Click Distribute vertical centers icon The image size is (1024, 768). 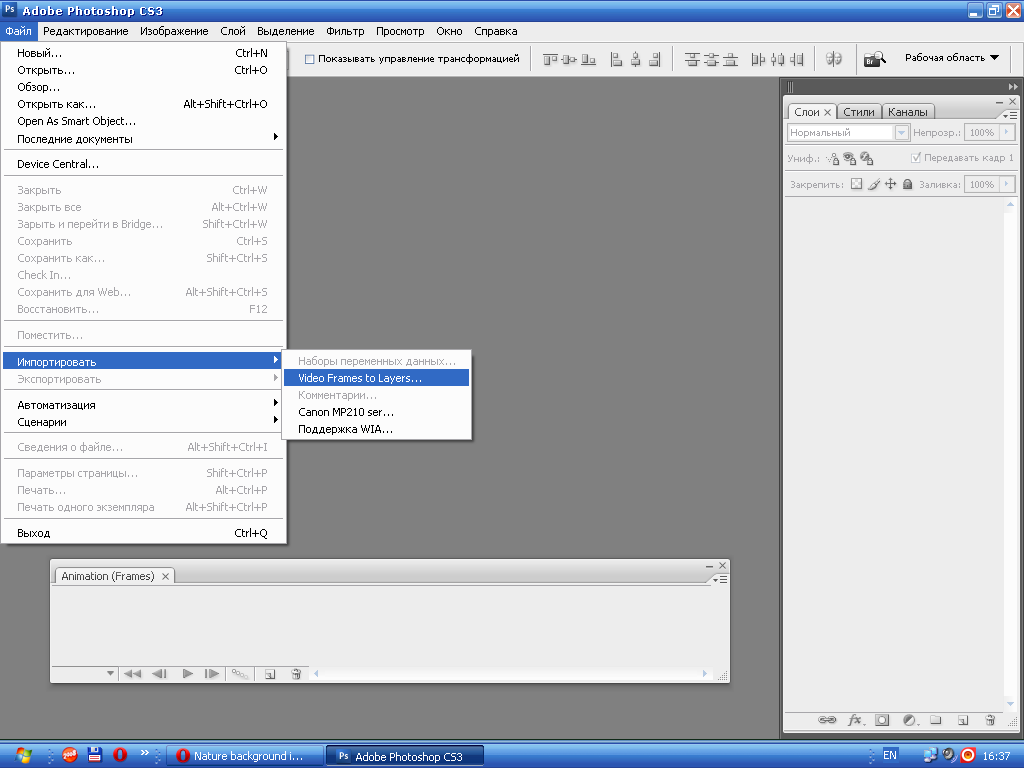[x=711, y=59]
